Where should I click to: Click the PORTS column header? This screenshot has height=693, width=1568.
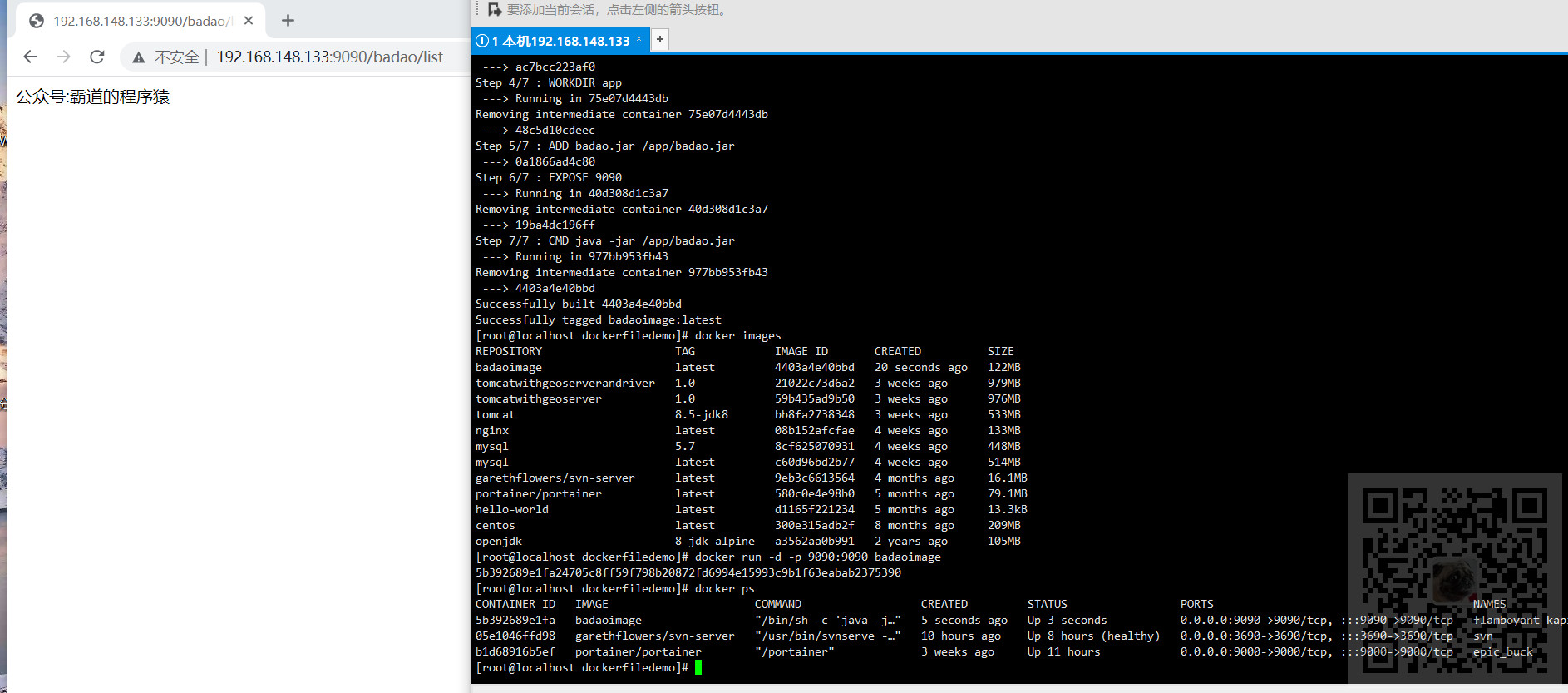[1197, 604]
